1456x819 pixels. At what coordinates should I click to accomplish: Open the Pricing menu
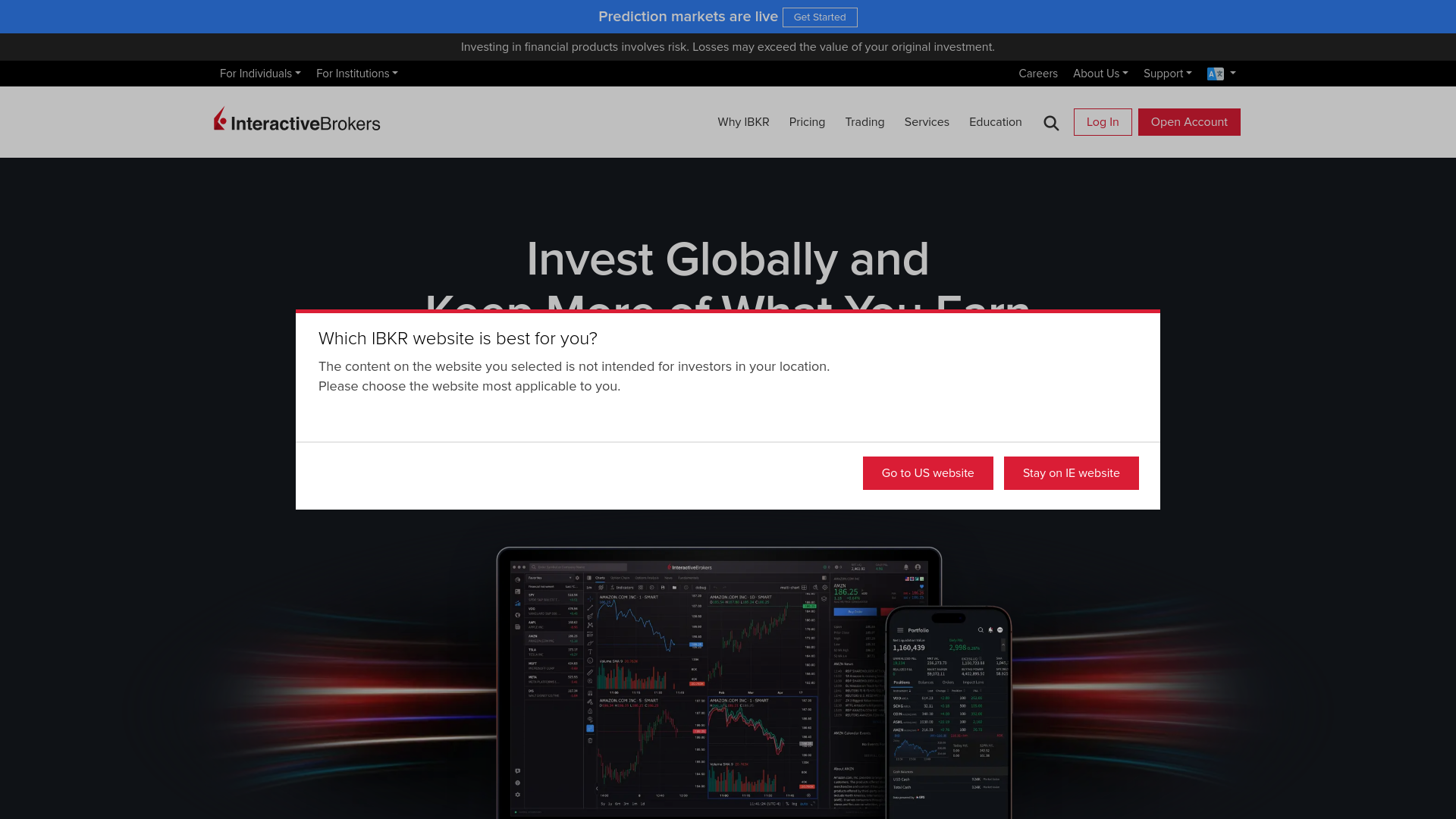tap(807, 122)
